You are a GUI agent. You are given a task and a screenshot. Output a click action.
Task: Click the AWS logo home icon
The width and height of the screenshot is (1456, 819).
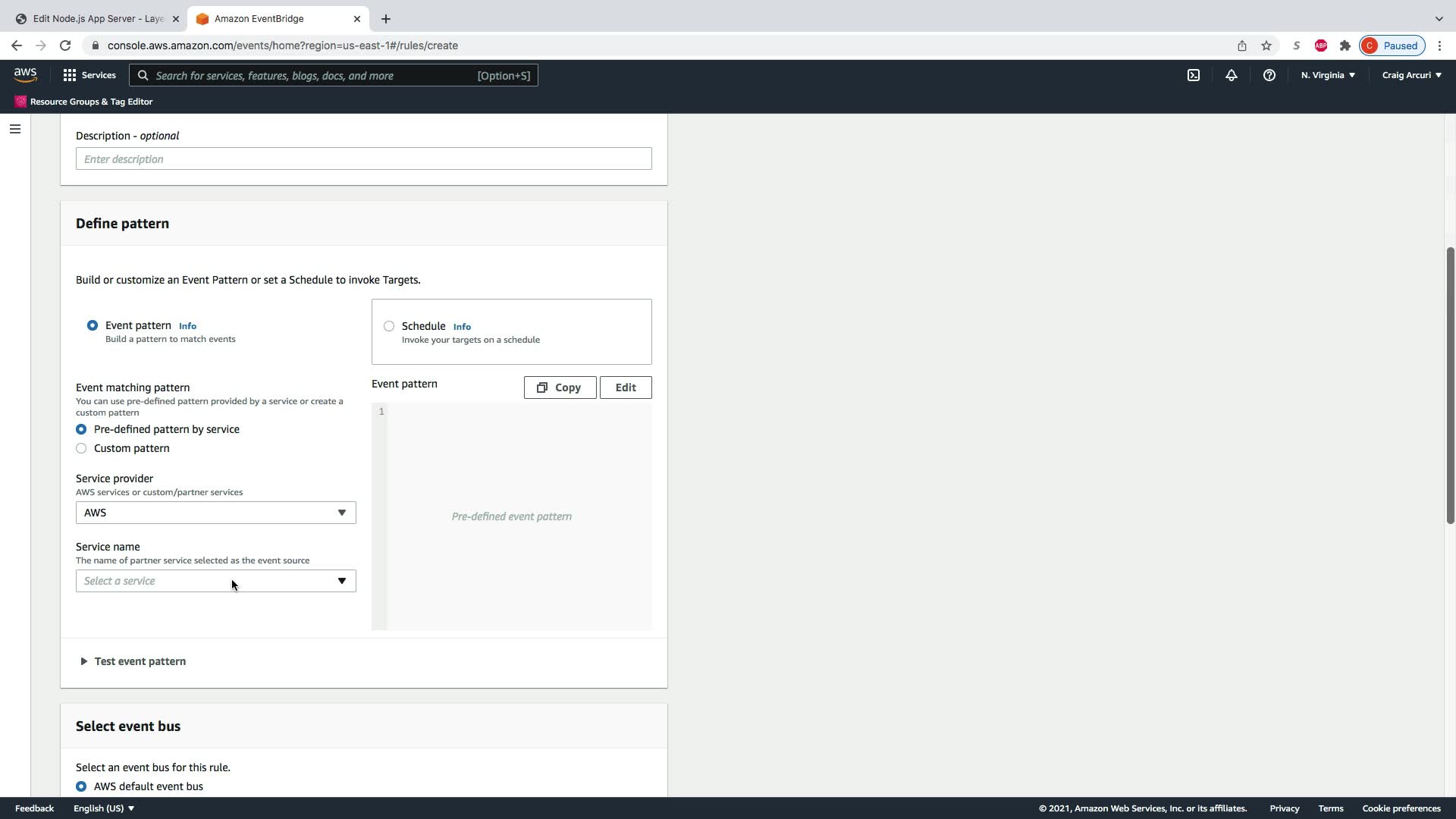click(x=25, y=74)
